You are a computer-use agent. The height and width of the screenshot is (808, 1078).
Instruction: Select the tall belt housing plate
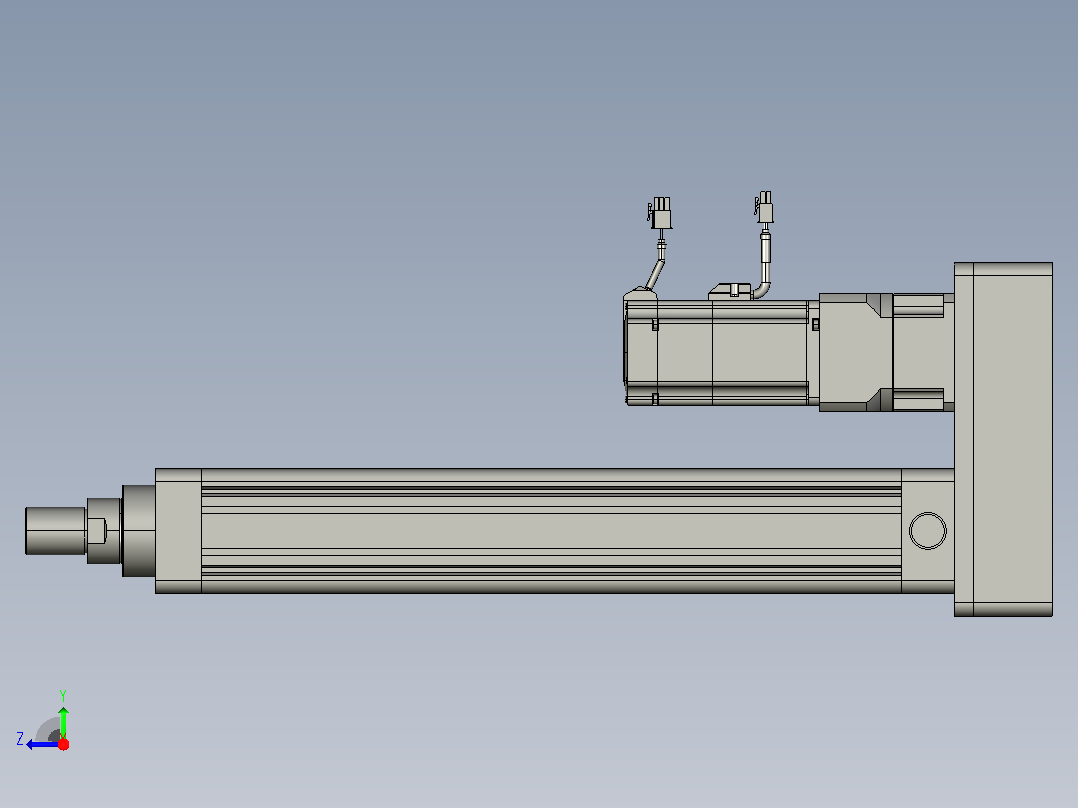coord(1003,439)
